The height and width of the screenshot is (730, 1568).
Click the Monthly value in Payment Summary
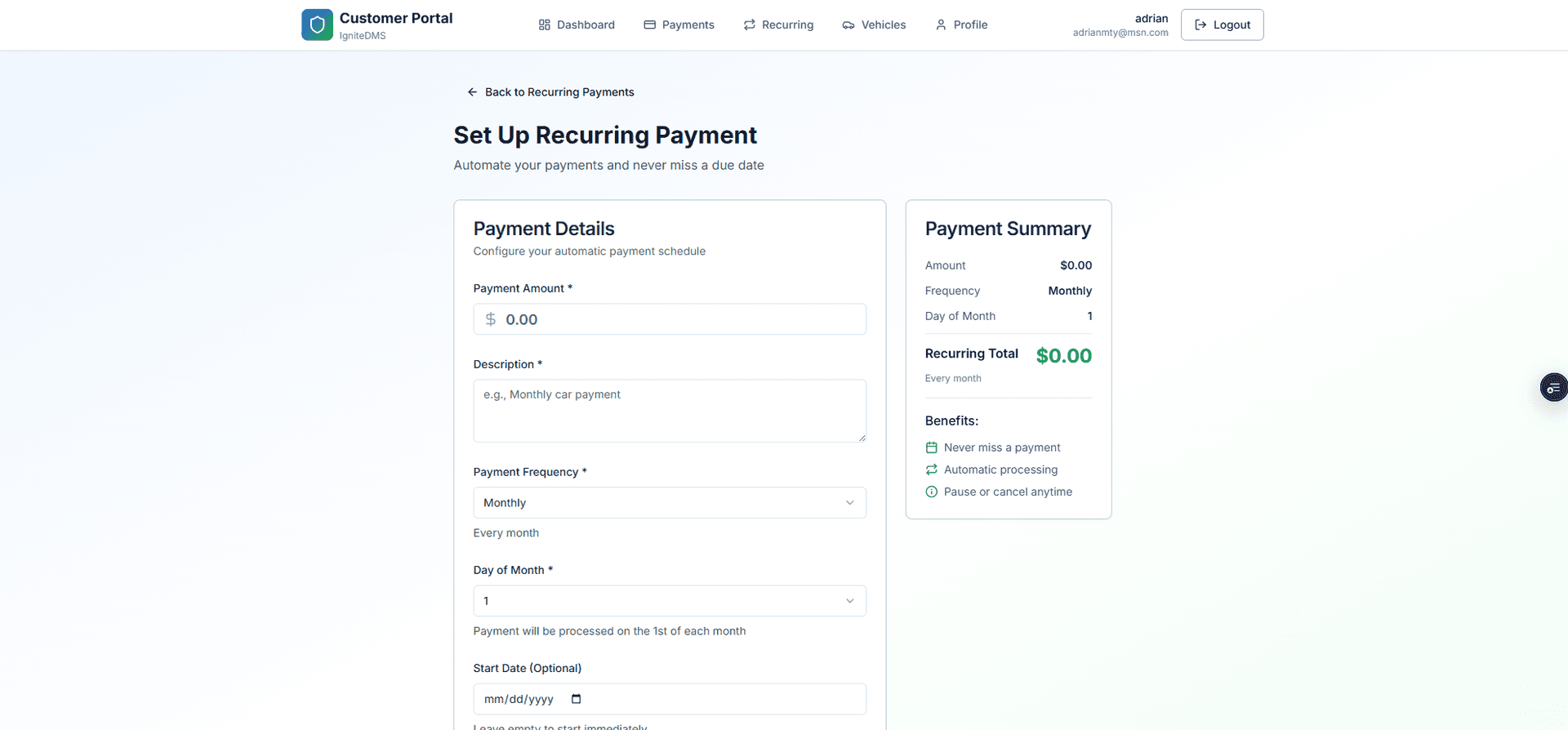click(x=1070, y=291)
